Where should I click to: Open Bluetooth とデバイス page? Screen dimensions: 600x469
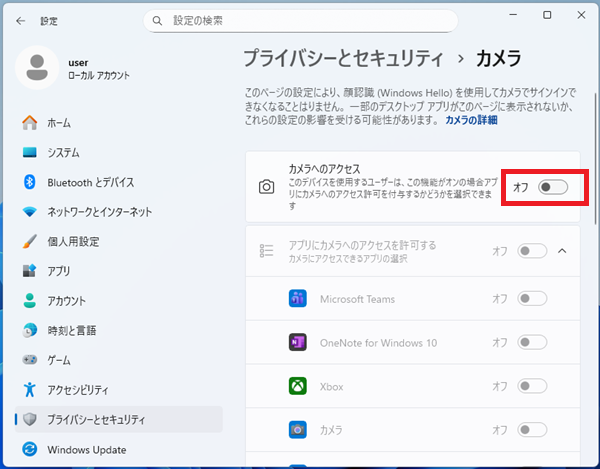119,182
